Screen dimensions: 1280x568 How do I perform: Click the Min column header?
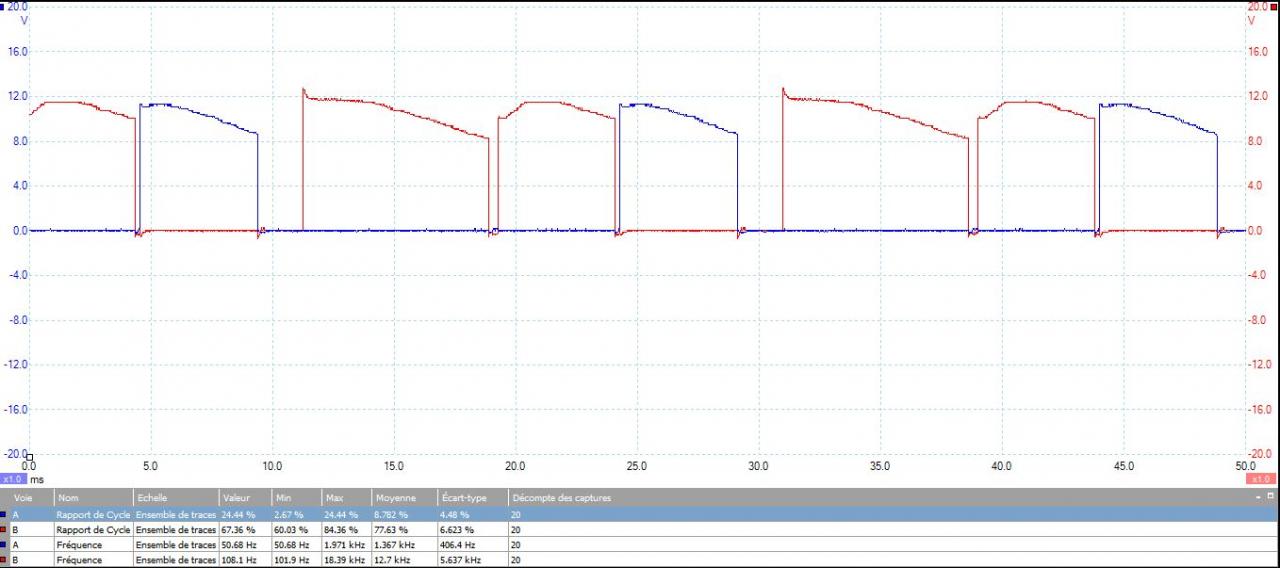(x=295, y=497)
